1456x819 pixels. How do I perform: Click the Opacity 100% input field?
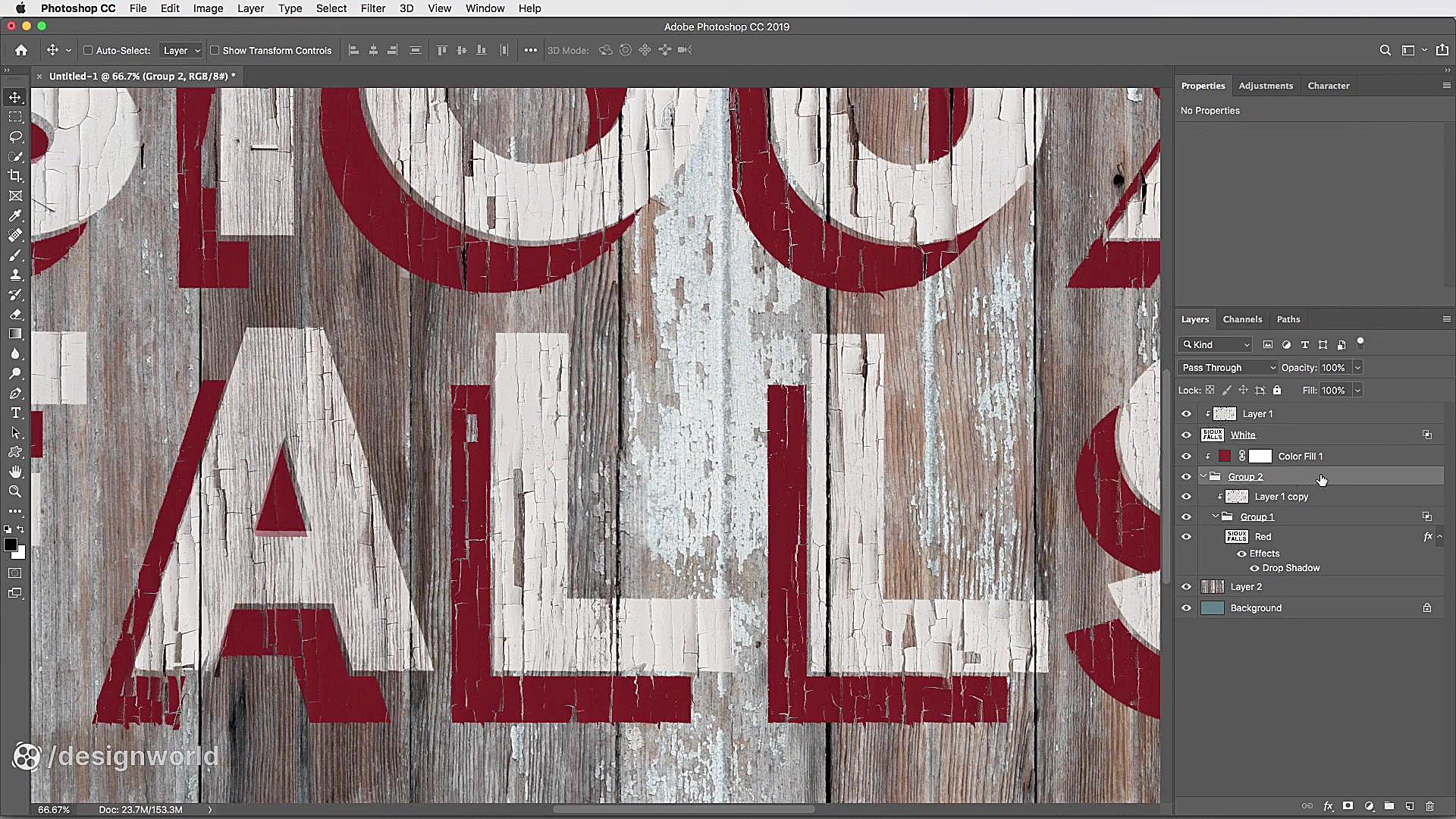pos(1335,368)
